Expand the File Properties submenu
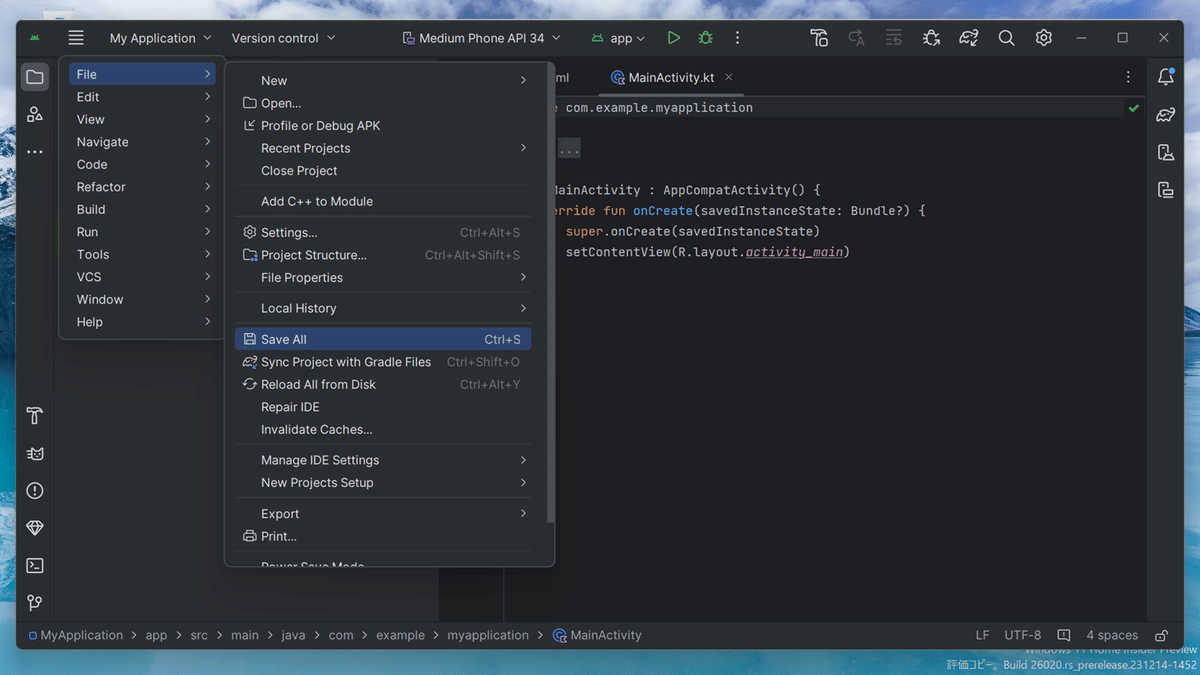1200x675 pixels. [383, 277]
